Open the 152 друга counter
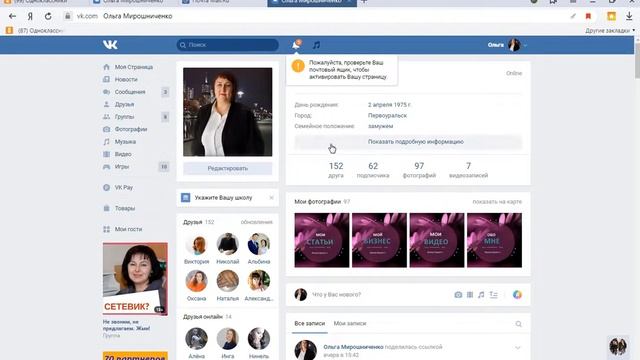Image resolution: width=640 pixels, height=360 pixels. [336, 170]
